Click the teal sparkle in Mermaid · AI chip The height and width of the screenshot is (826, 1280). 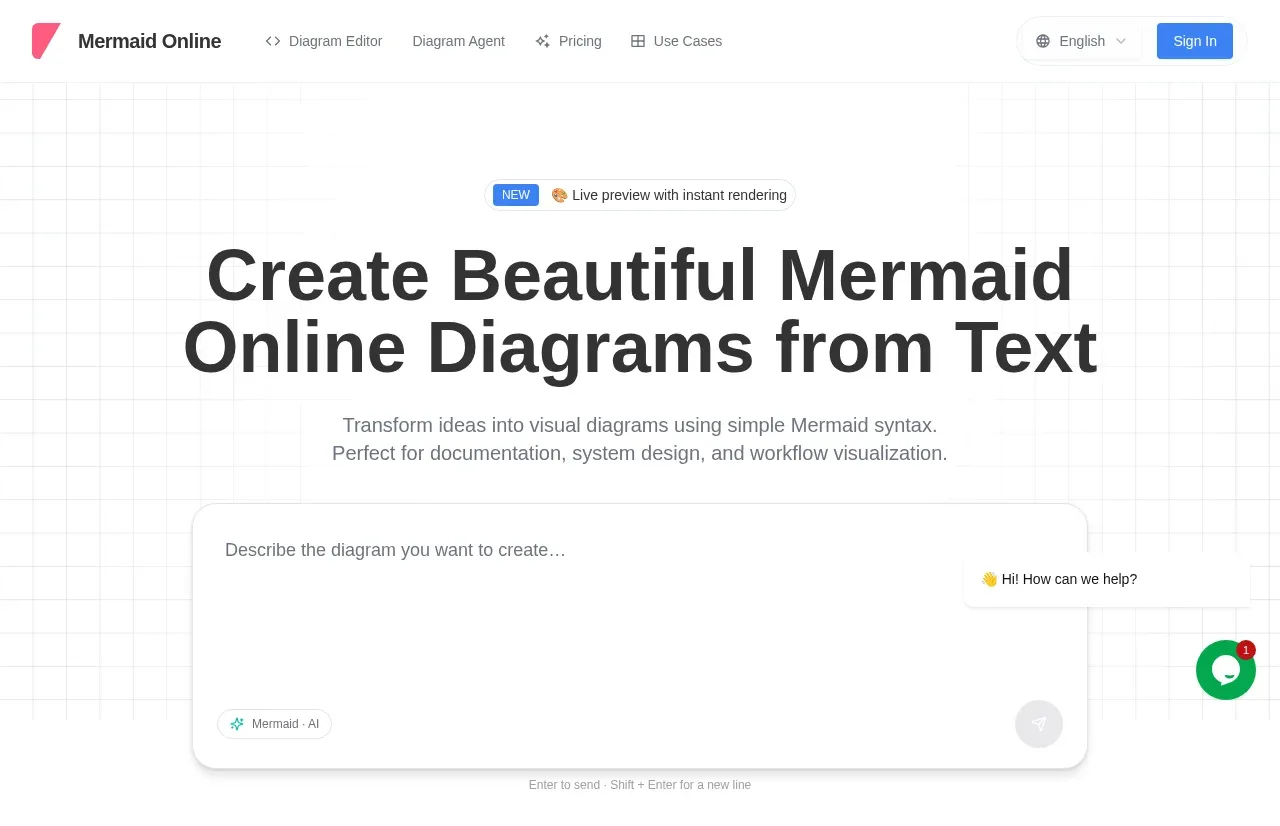(x=237, y=724)
